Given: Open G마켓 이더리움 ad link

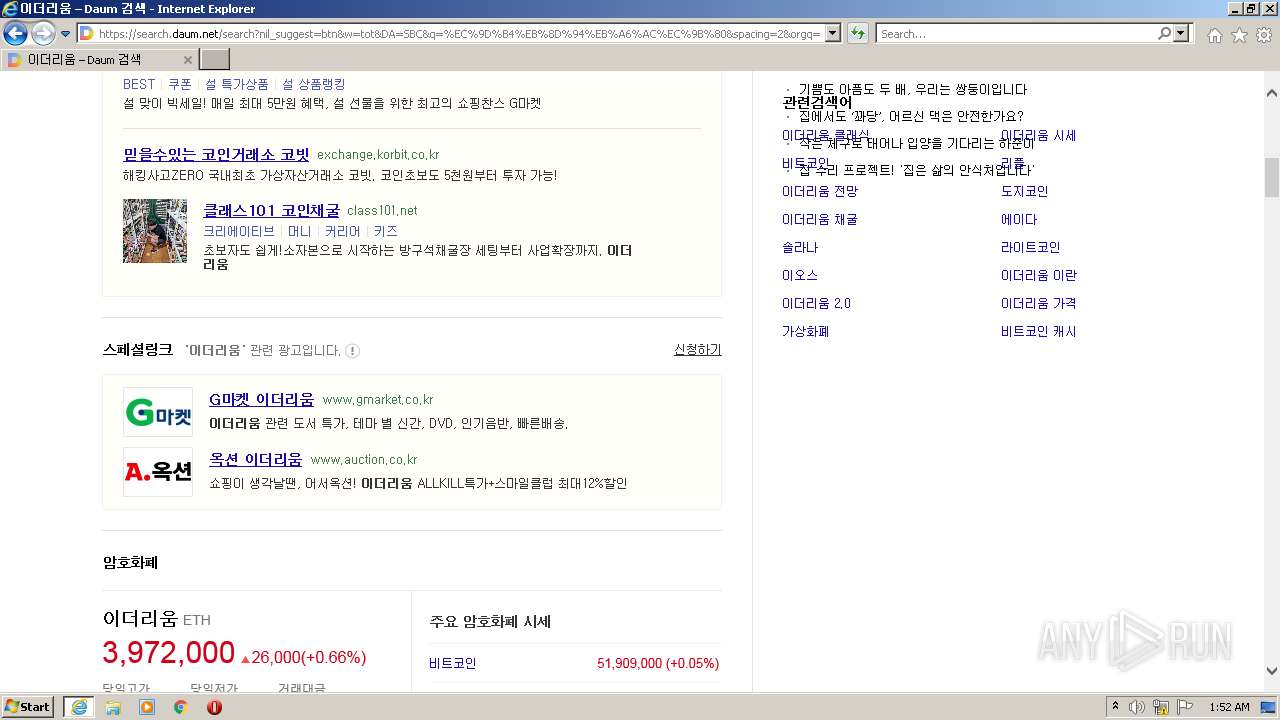Looking at the screenshot, I should point(261,399).
